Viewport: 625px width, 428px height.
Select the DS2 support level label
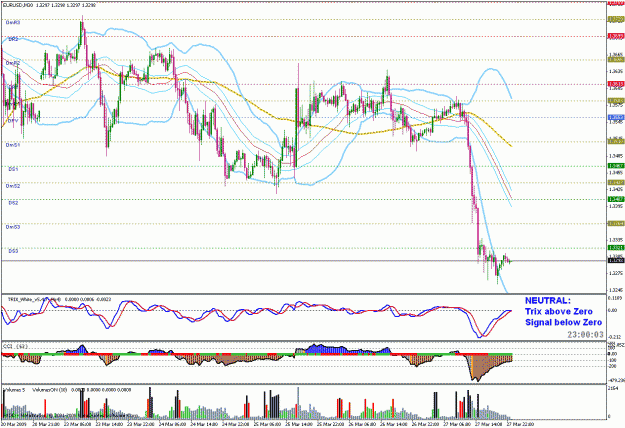(13, 203)
